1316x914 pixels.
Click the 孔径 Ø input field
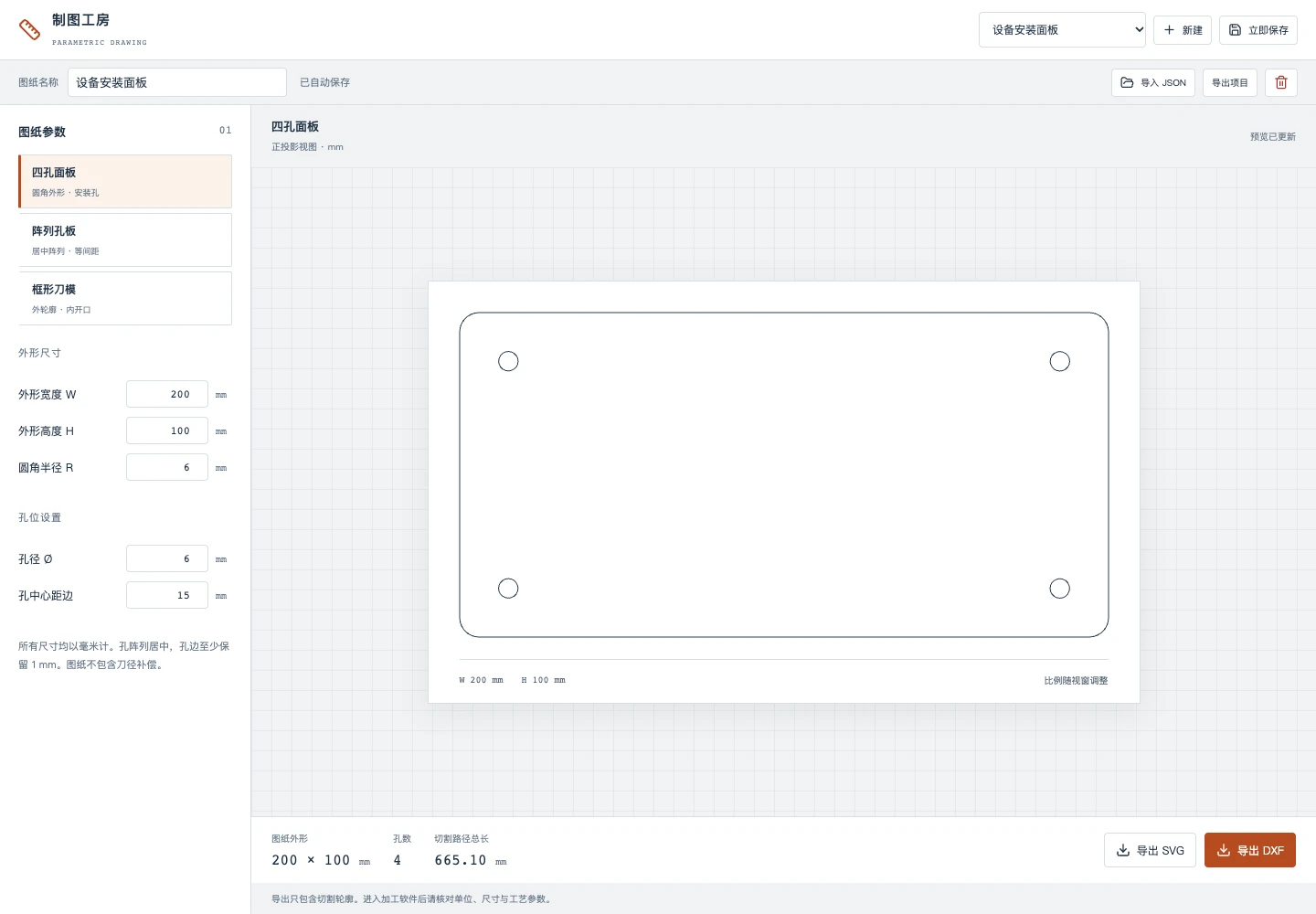(x=167, y=558)
